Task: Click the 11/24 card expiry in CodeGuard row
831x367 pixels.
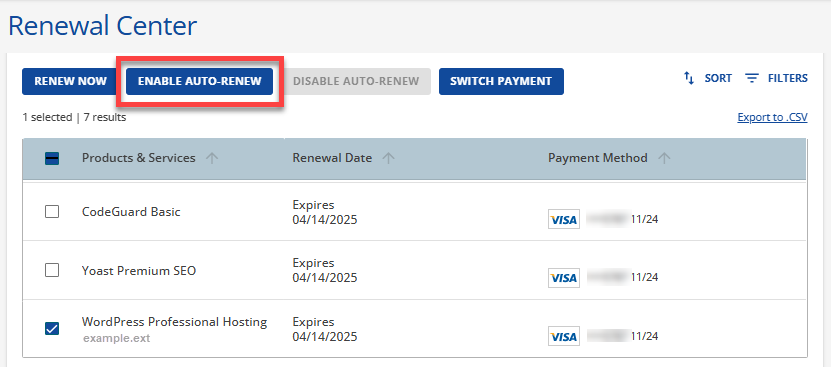Action: pyautogui.click(x=644, y=219)
